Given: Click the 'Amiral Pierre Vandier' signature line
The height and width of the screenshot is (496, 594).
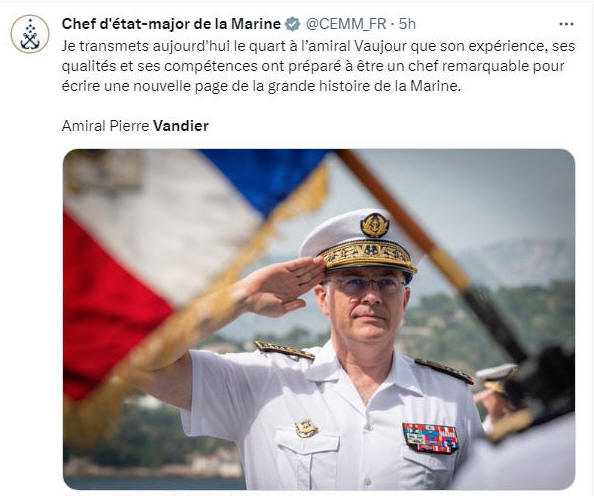Looking at the screenshot, I should point(135,126).
